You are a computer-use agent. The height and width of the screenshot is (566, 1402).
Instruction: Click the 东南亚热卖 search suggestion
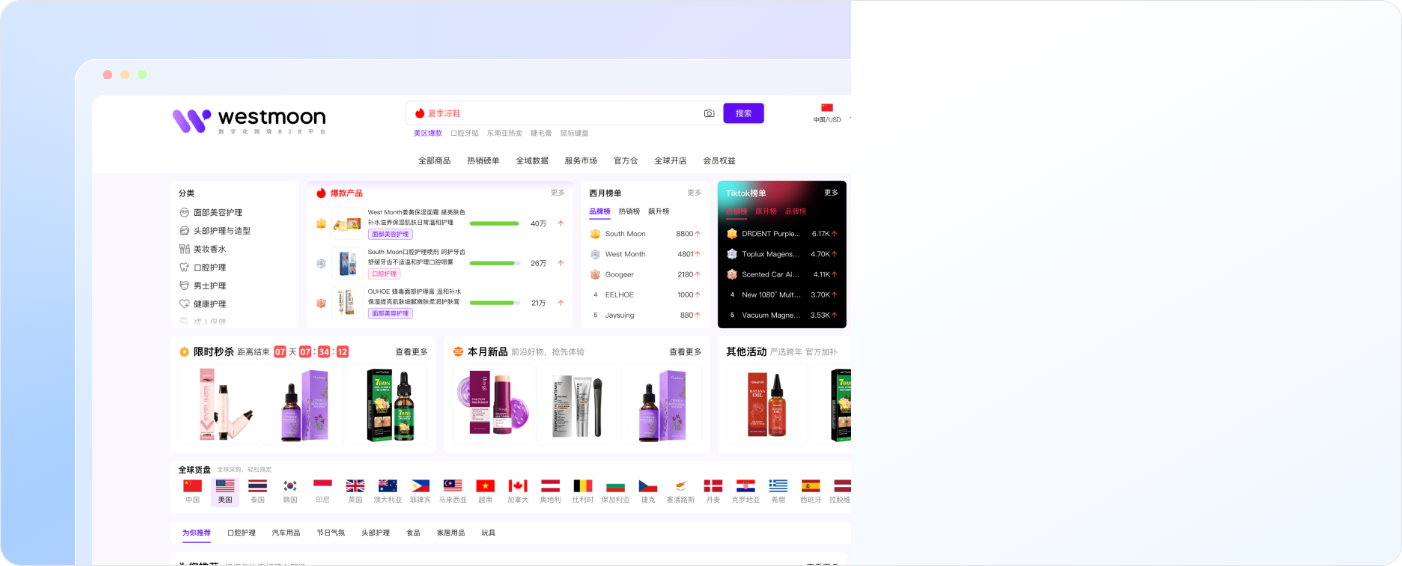pos(505,133)
